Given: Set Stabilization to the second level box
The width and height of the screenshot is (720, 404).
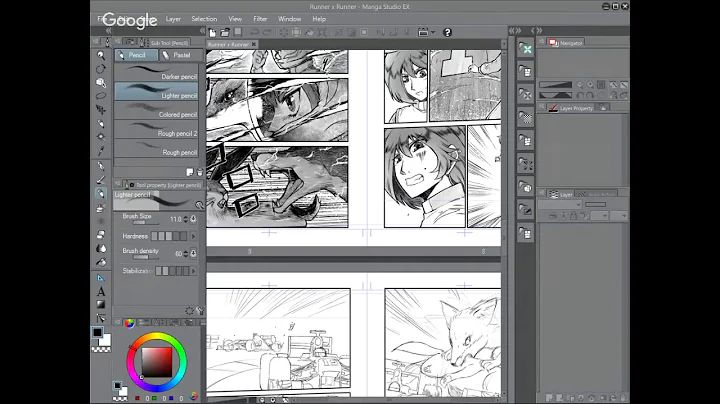Looking at the screenshot, I should 165,271.
